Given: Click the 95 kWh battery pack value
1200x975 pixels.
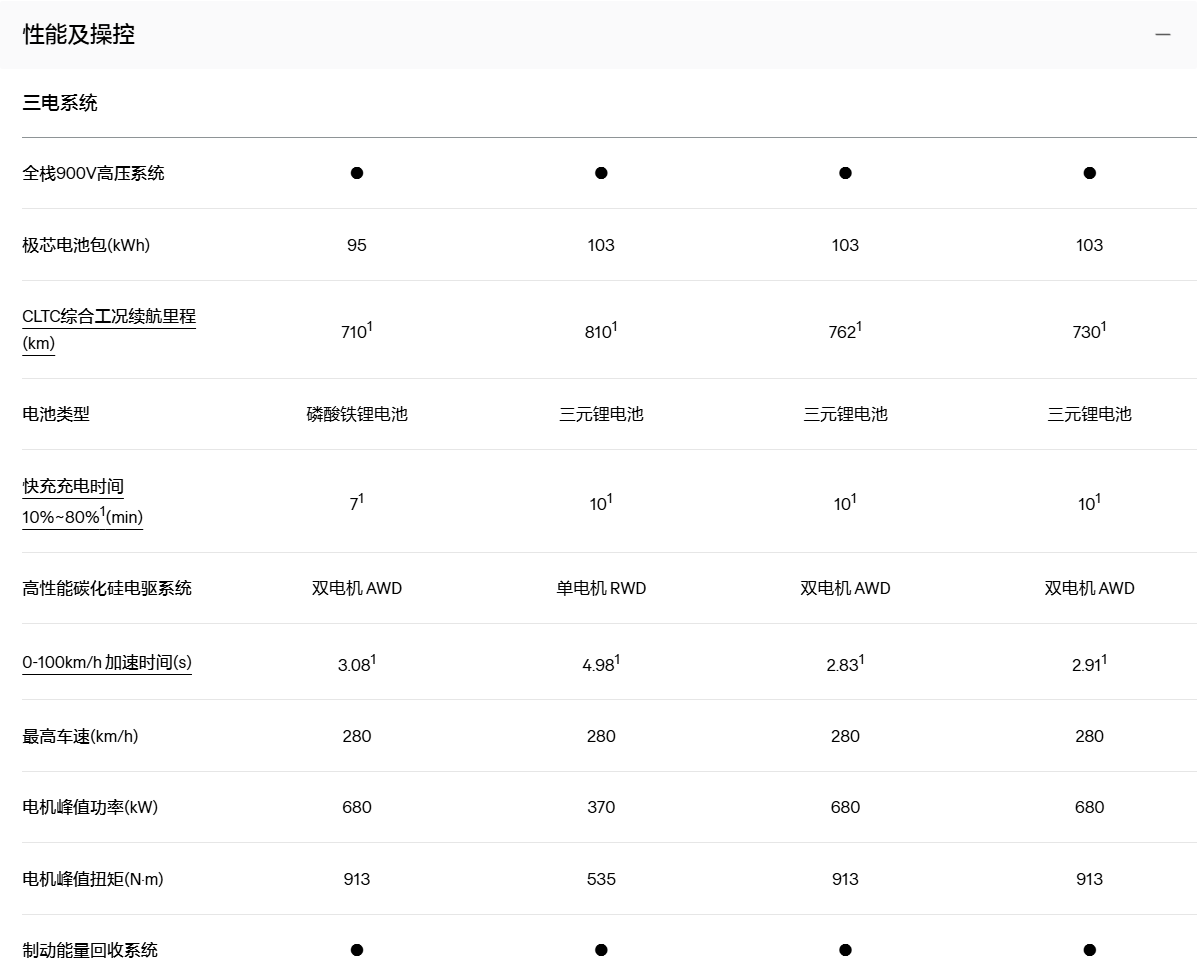Looking at the screenshot, I should (357, 245).
